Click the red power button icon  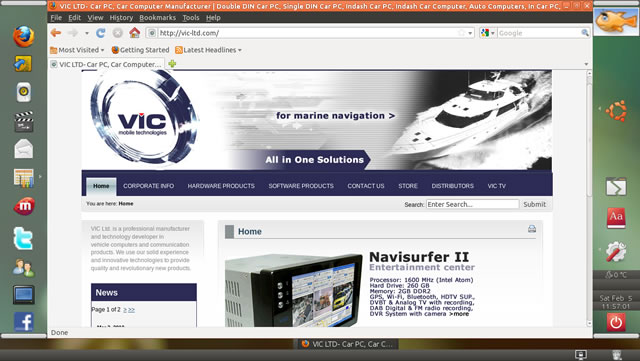(616, 322)
